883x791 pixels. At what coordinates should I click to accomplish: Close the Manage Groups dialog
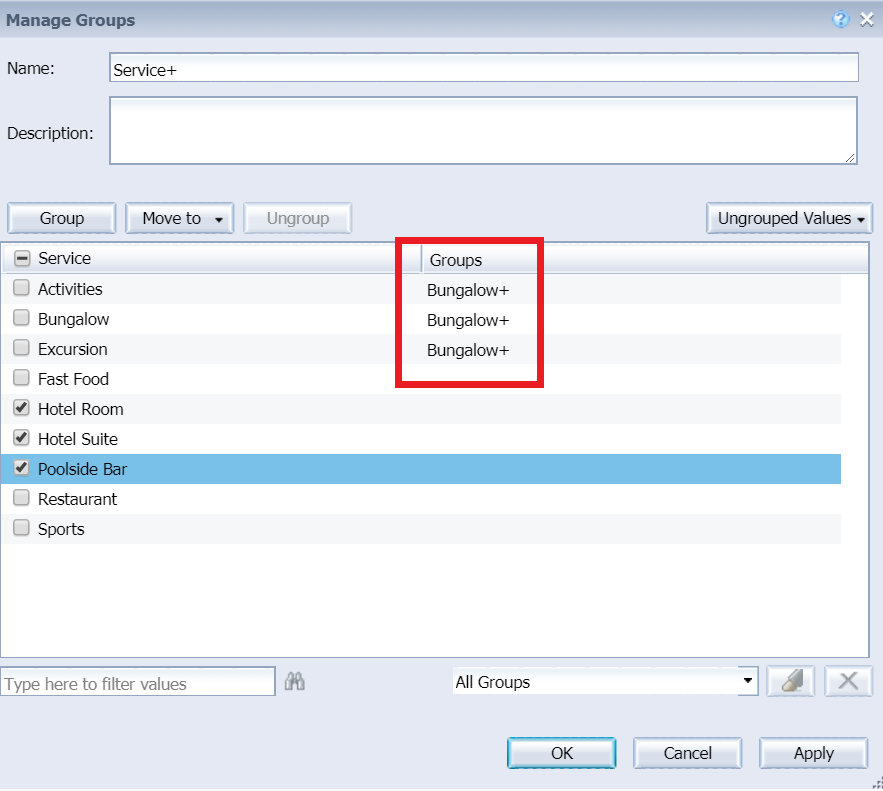click(x=866, y=19)
